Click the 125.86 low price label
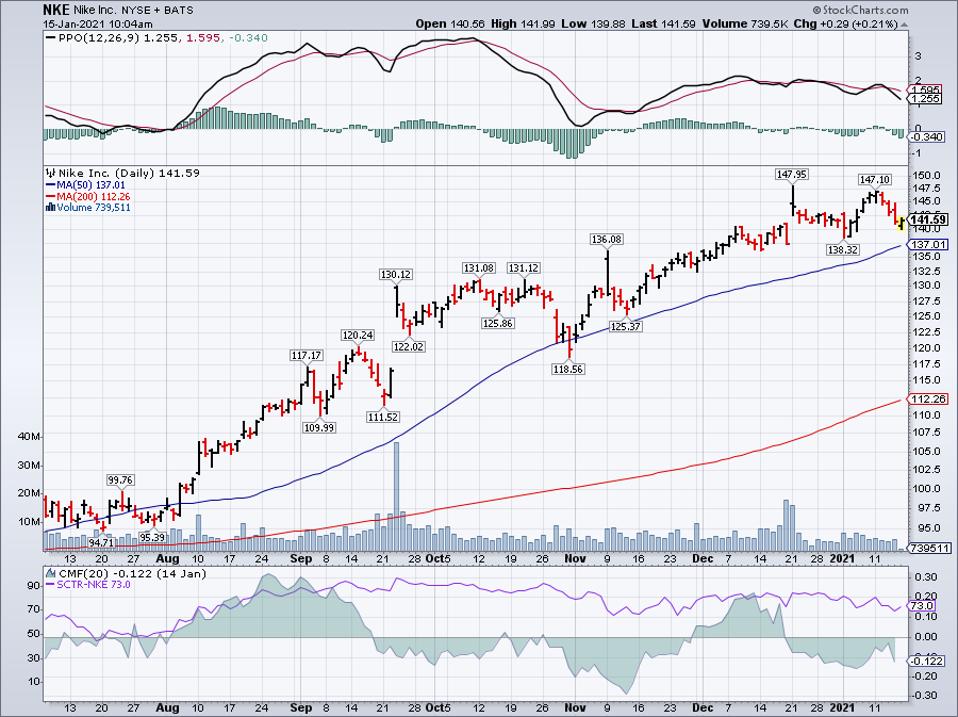Screen dimensions: 958x717 (x=497, y=323)
